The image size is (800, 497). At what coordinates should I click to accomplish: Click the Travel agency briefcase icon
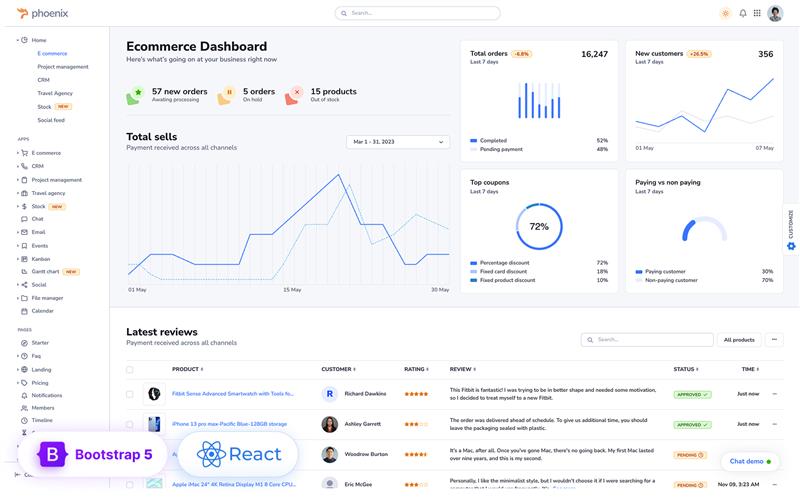pyautogui.click(x=24, y=193)
